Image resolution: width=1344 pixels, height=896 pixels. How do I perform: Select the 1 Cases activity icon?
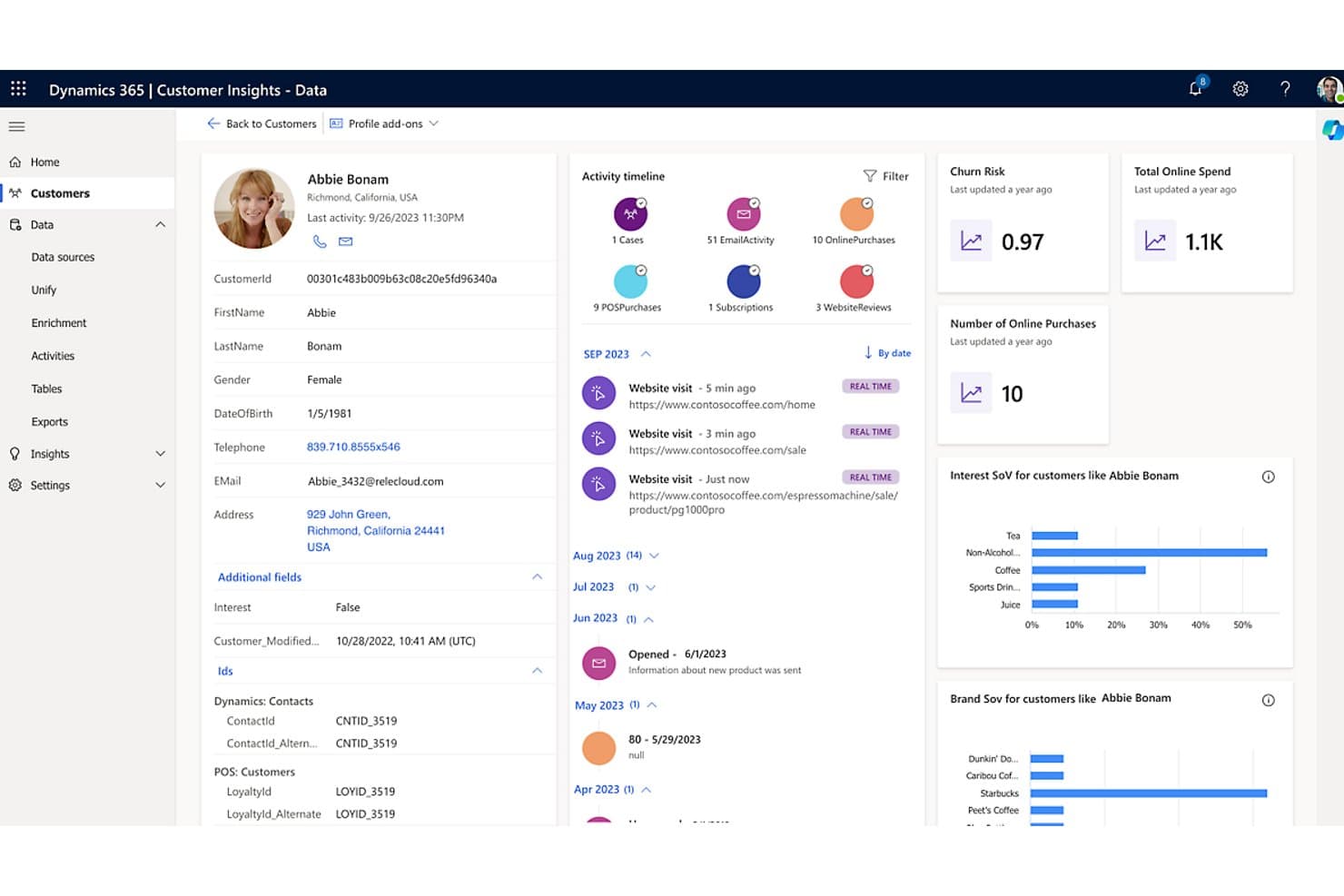tap(630, 214)
